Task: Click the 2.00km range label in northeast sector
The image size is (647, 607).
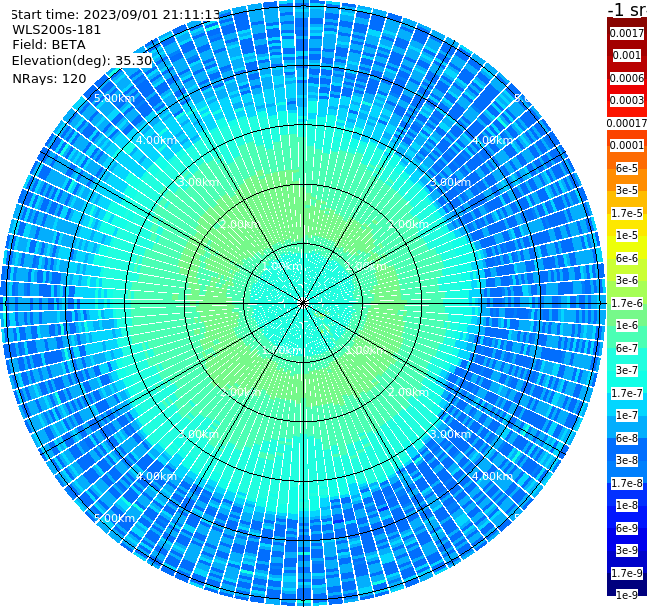Action: (x=409, y=224)
